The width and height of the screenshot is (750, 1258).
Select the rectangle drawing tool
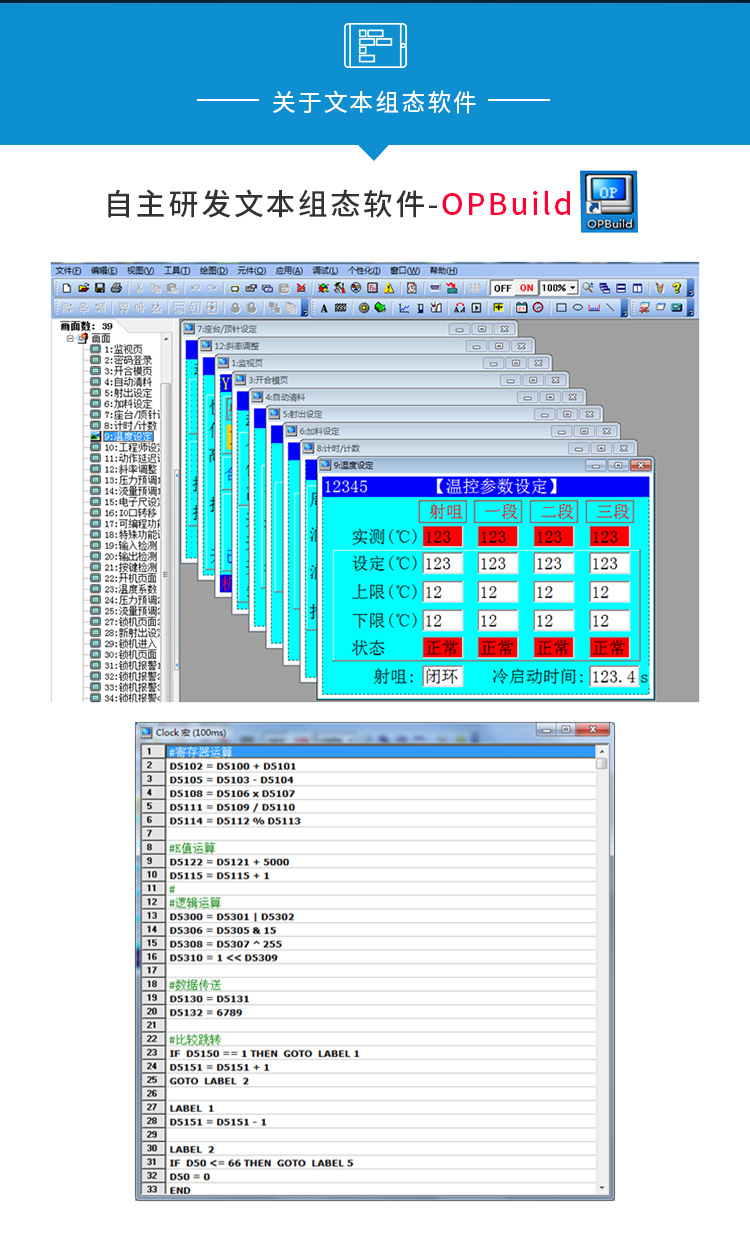[562, 308]
